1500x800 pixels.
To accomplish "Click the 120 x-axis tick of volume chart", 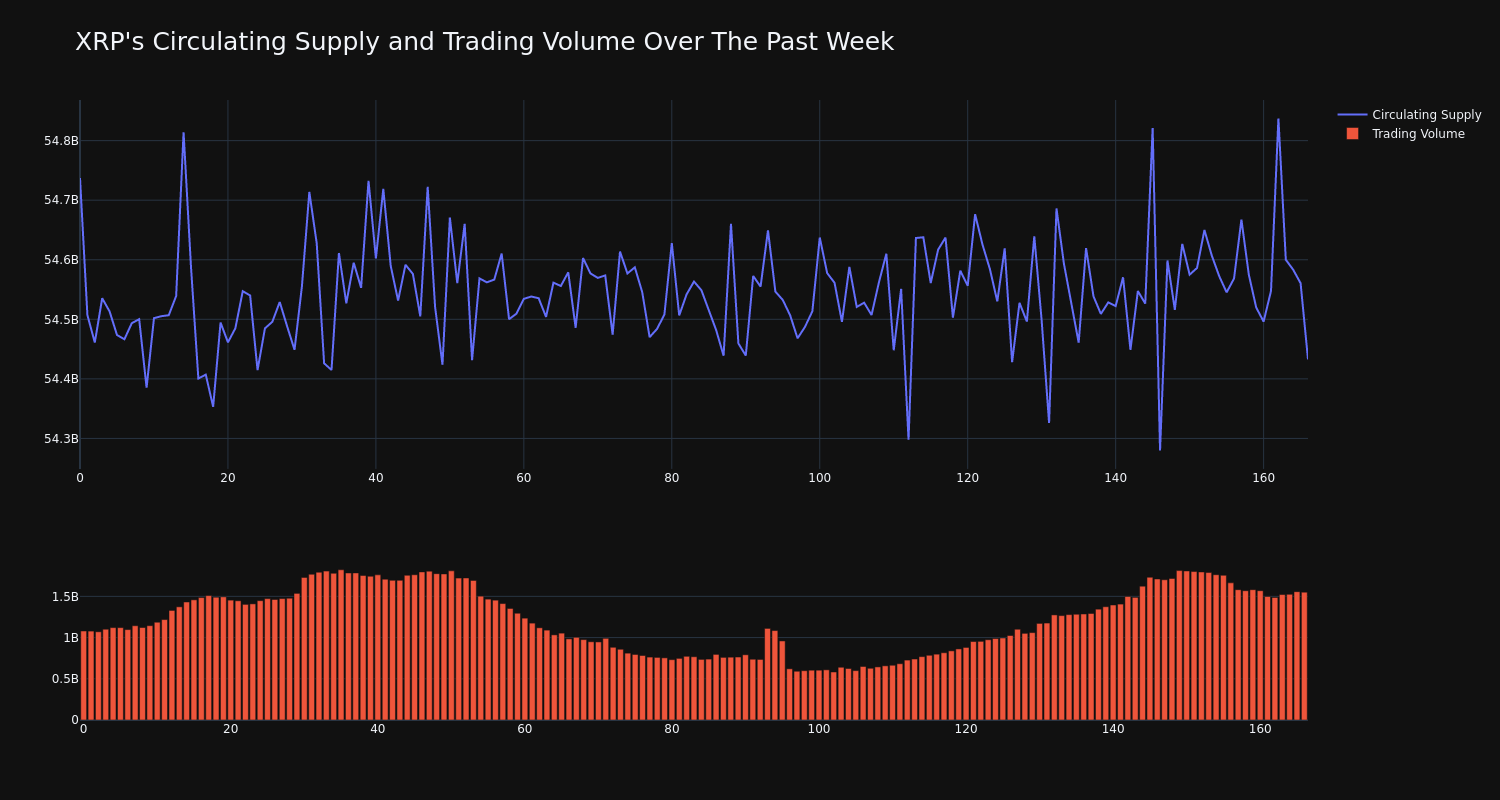I will coord(966,729).
